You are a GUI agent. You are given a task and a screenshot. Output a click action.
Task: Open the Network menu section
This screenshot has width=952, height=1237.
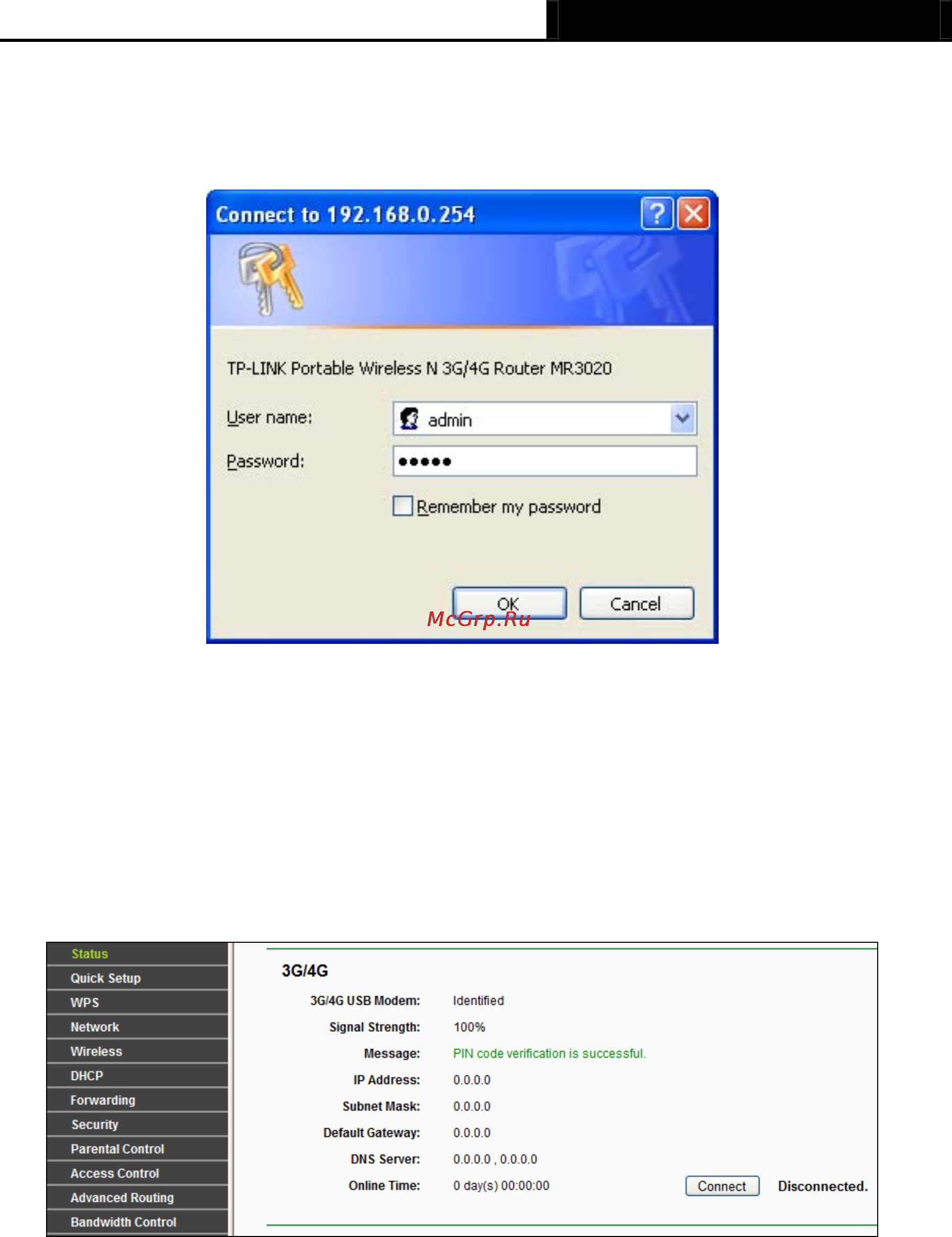coord(138,1027)
